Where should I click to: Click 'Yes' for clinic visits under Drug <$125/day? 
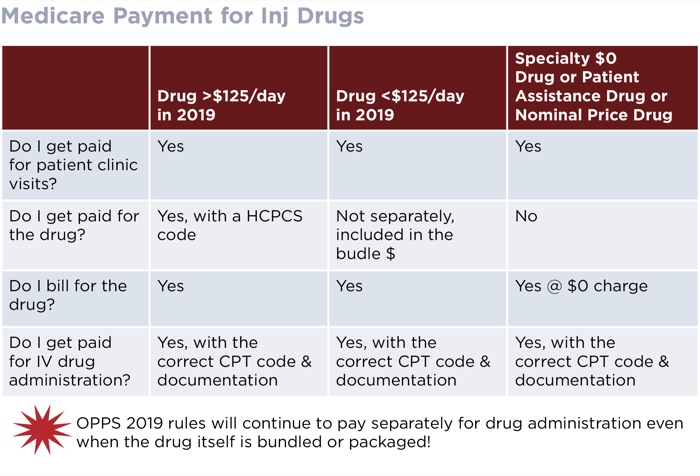349,146
